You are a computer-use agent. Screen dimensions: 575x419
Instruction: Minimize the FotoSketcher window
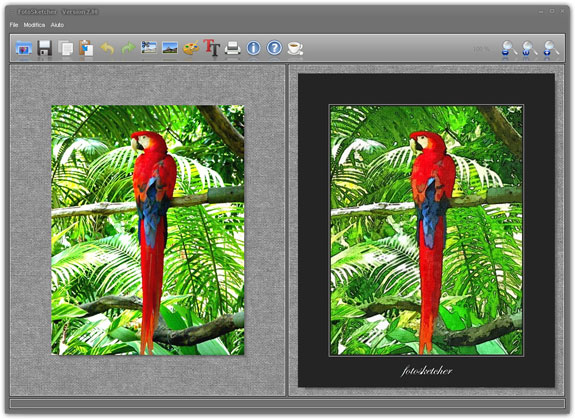tap(541, 11)
